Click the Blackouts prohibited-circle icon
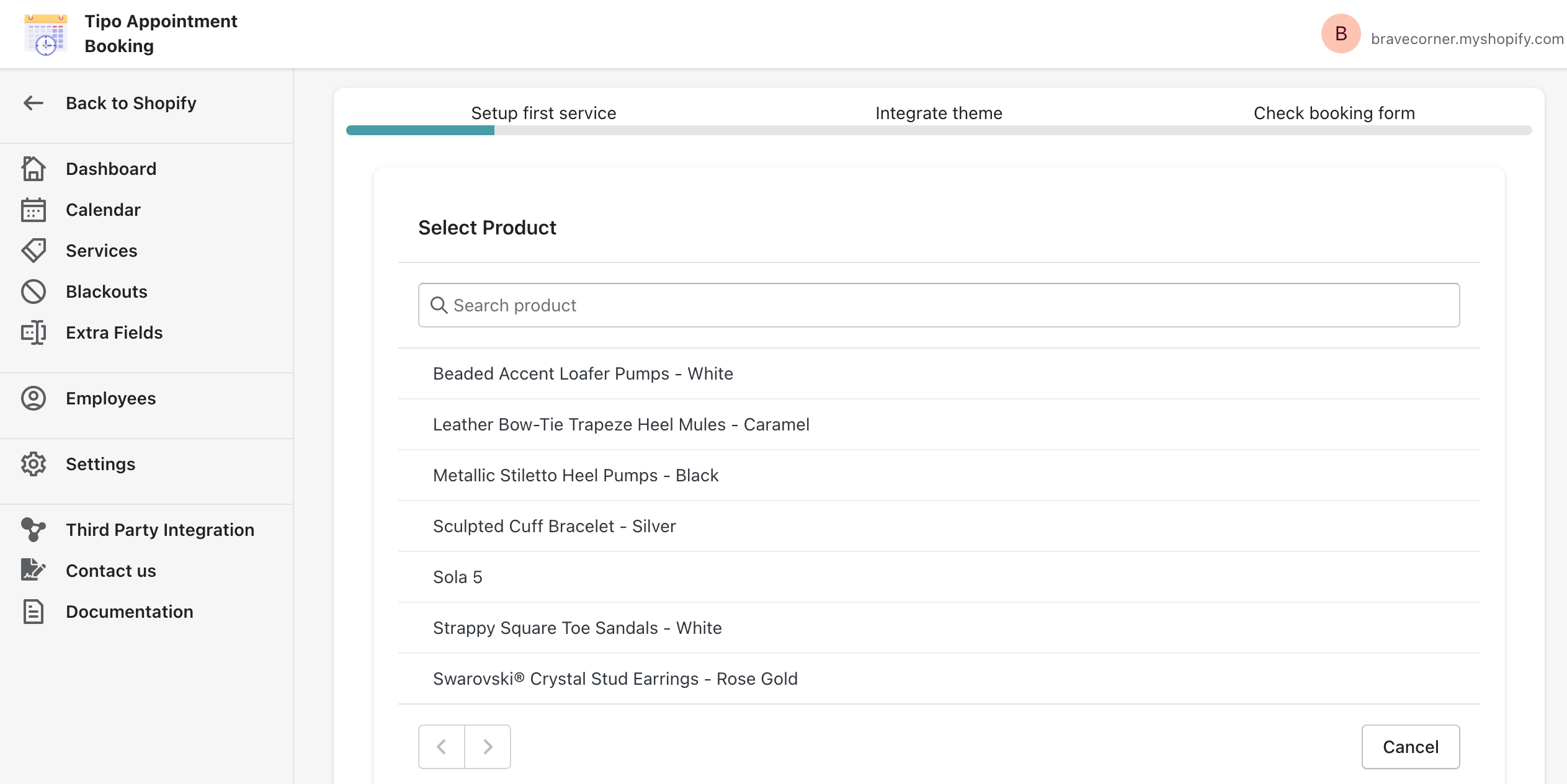Viewport: 1567px width, 784px height. 33,292
